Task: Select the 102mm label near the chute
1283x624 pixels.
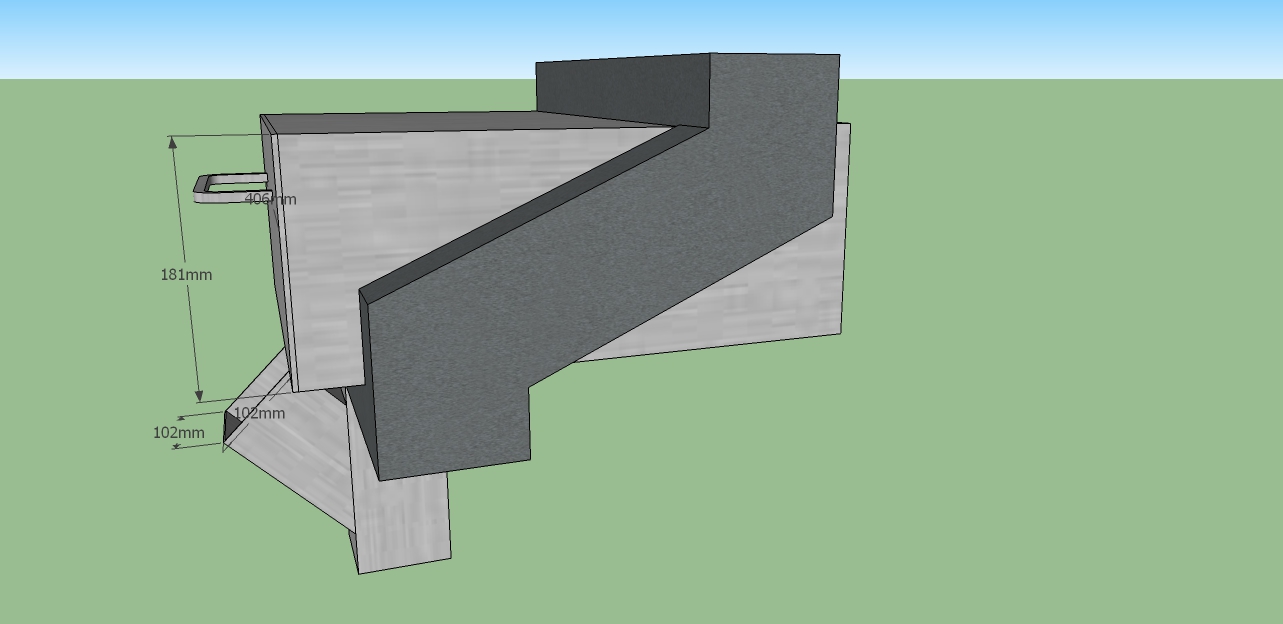Action: pyautogui.click(x=259, y=413)
